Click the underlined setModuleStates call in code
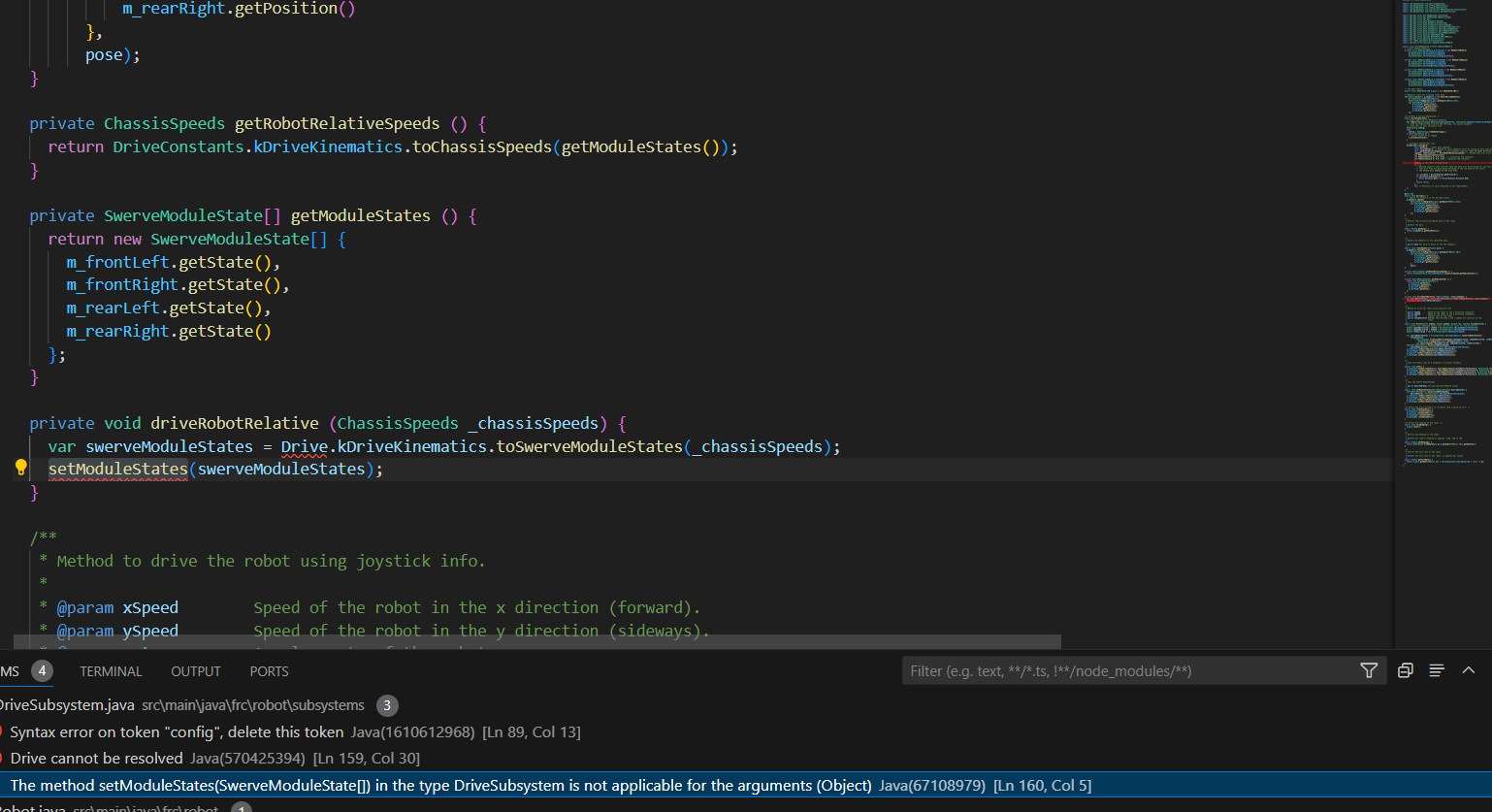1492x812 pixels. tap(117, 470)
